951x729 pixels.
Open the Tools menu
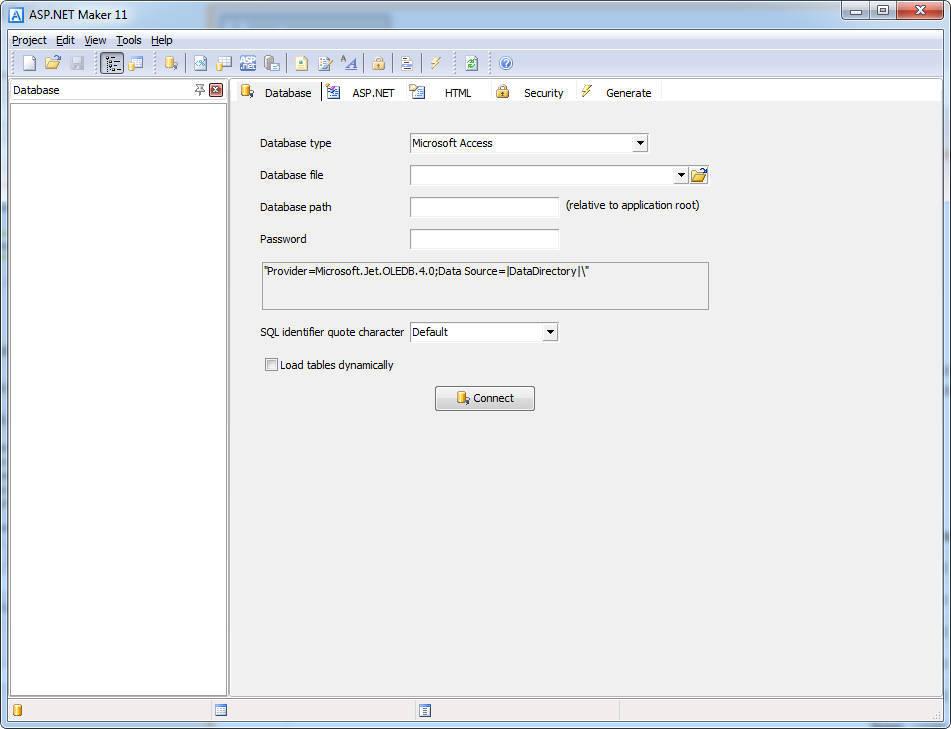click(x=128, y=40)
